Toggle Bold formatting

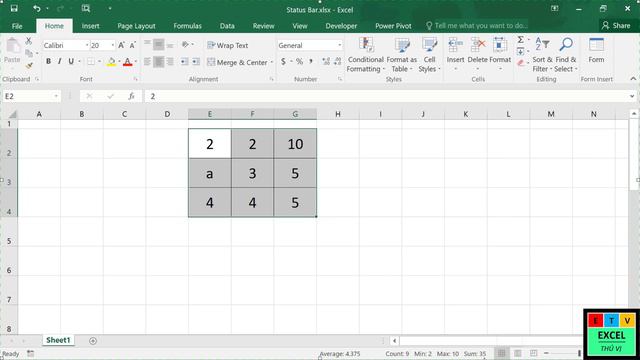(48, 62)
